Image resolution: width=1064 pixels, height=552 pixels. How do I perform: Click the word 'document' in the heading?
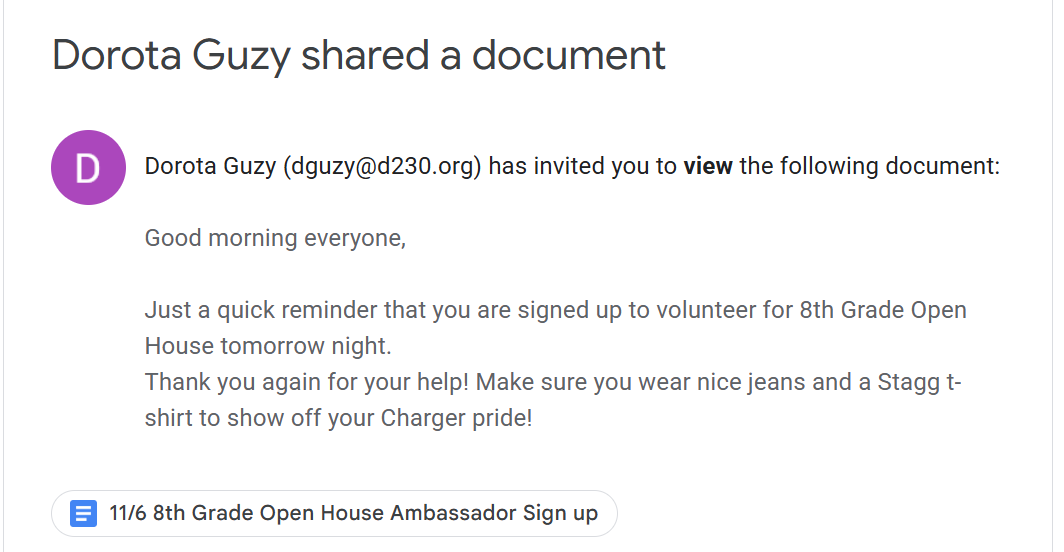pos(568,55)
